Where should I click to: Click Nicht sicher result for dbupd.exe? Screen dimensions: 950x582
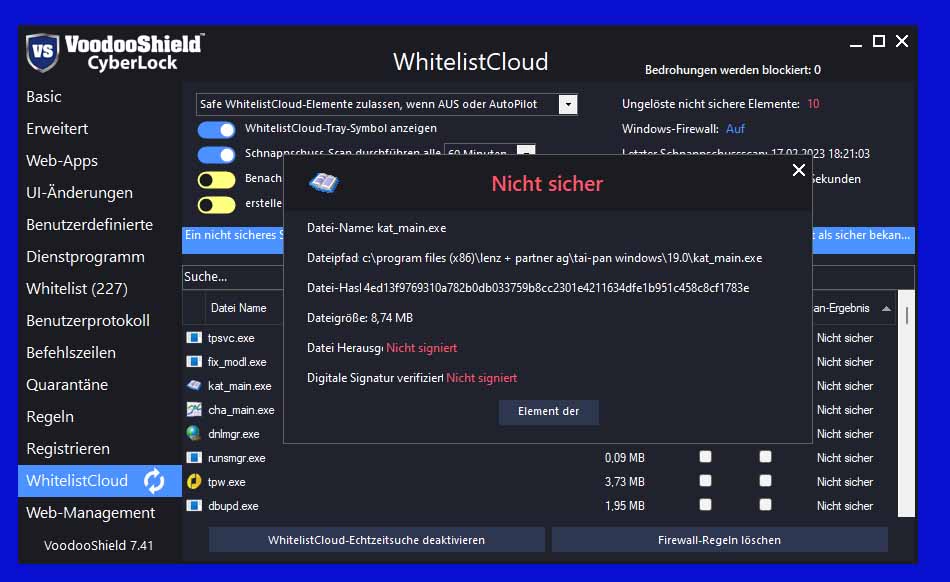pyautogui.click(x=845, y=506)
